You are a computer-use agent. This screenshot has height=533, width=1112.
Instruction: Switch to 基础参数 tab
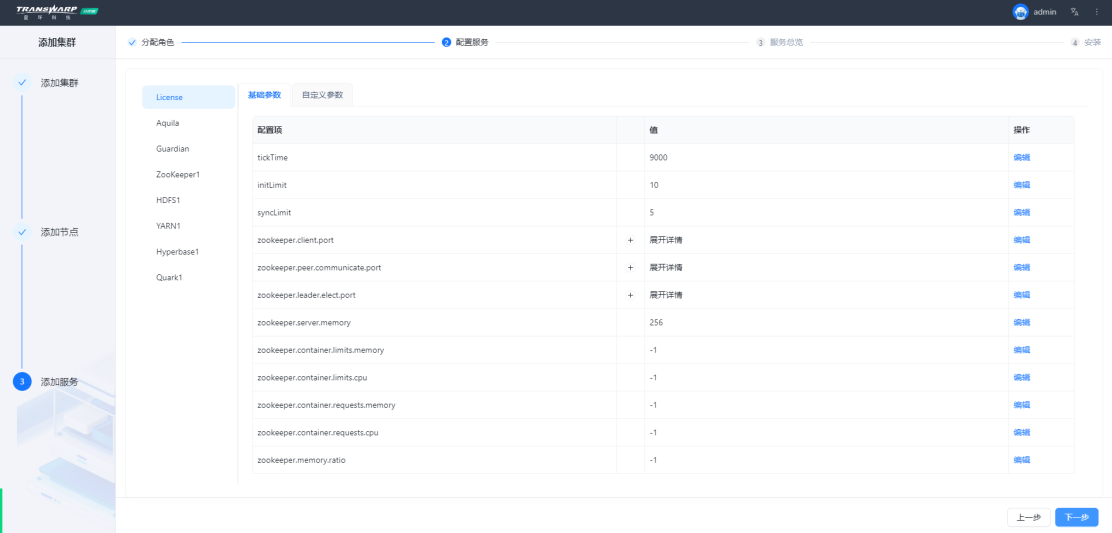(x=265, y=95)
